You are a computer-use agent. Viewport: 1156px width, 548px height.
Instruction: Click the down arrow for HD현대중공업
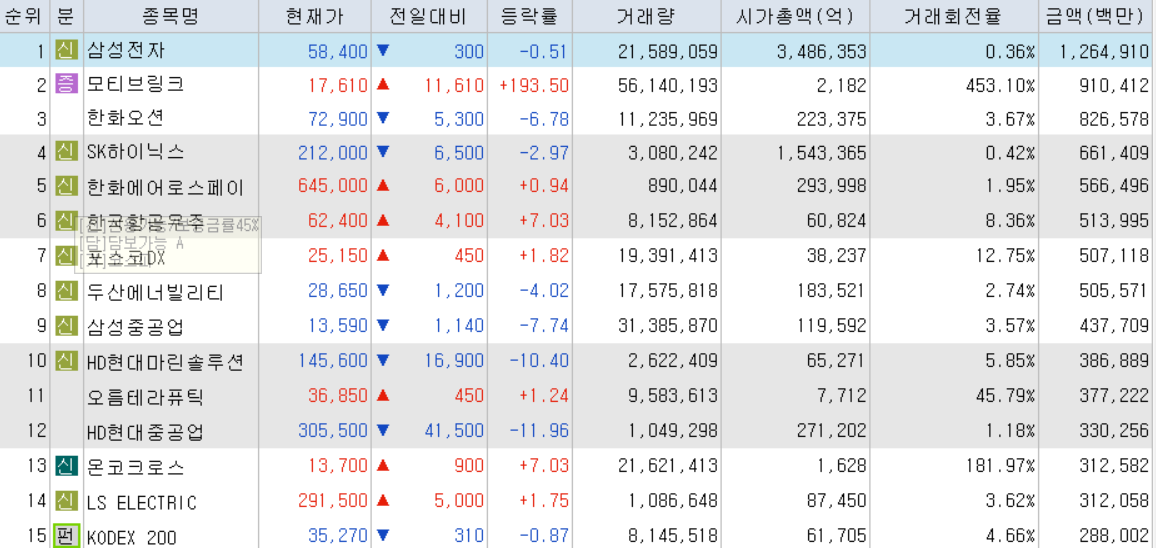tap(382, 431)
